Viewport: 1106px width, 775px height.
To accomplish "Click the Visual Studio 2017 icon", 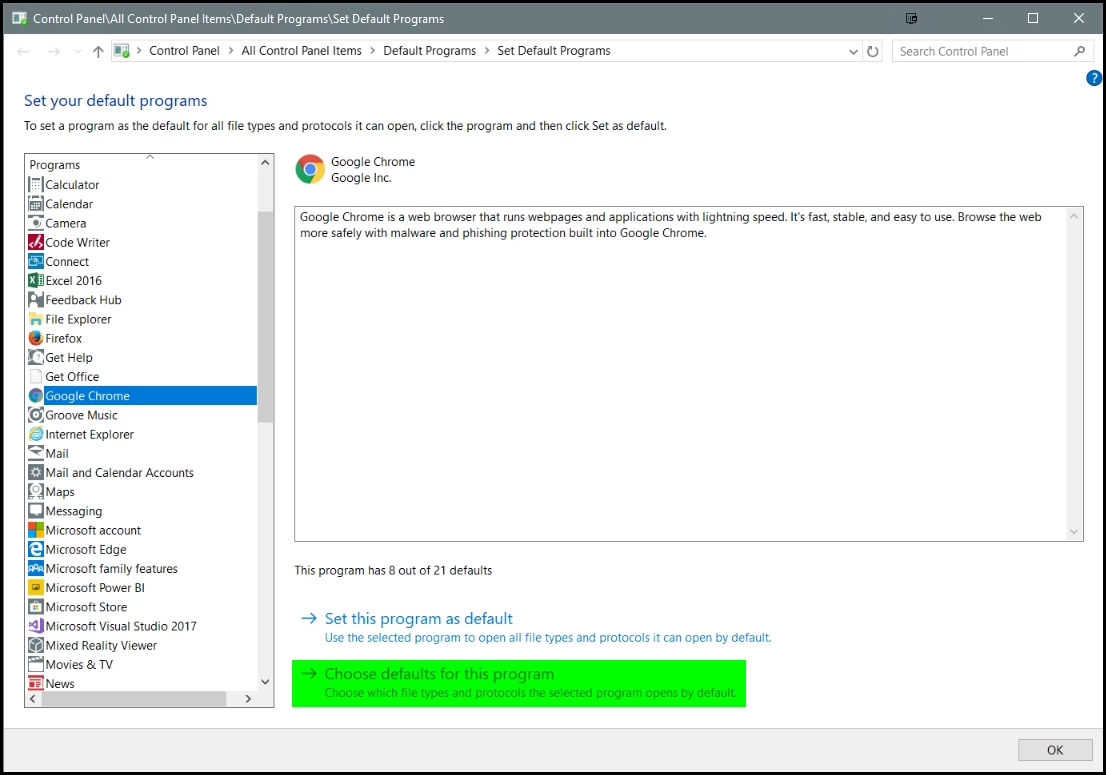I will click(36, 626).
